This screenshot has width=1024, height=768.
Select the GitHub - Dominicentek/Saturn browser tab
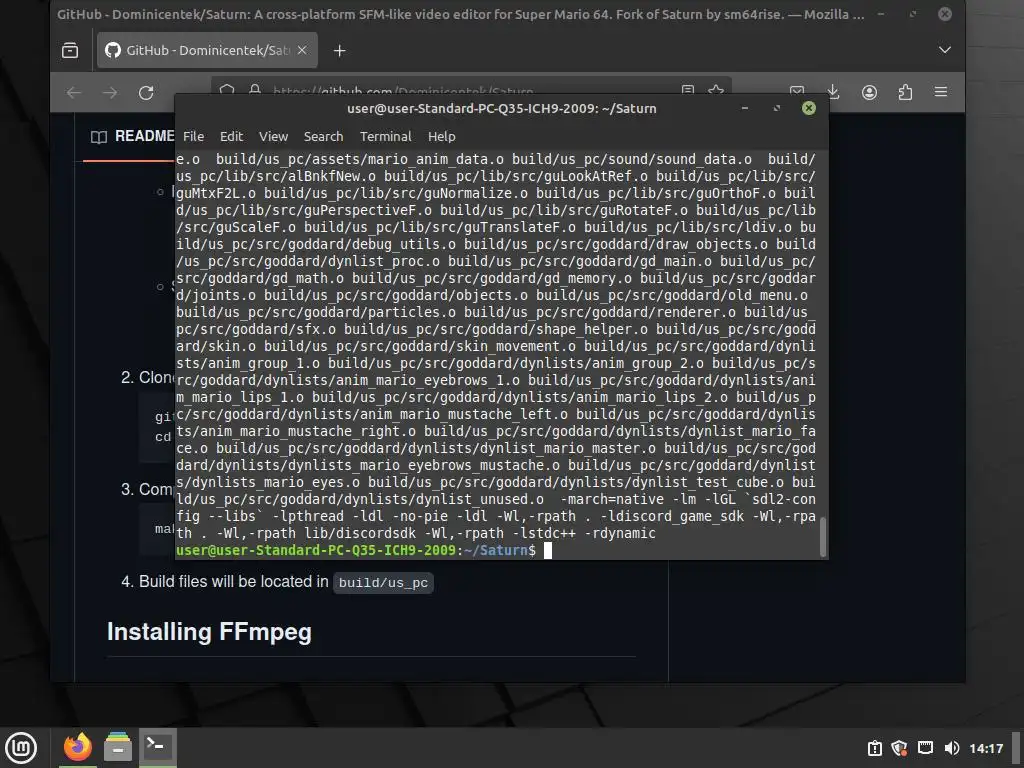(x=207, y=50)
